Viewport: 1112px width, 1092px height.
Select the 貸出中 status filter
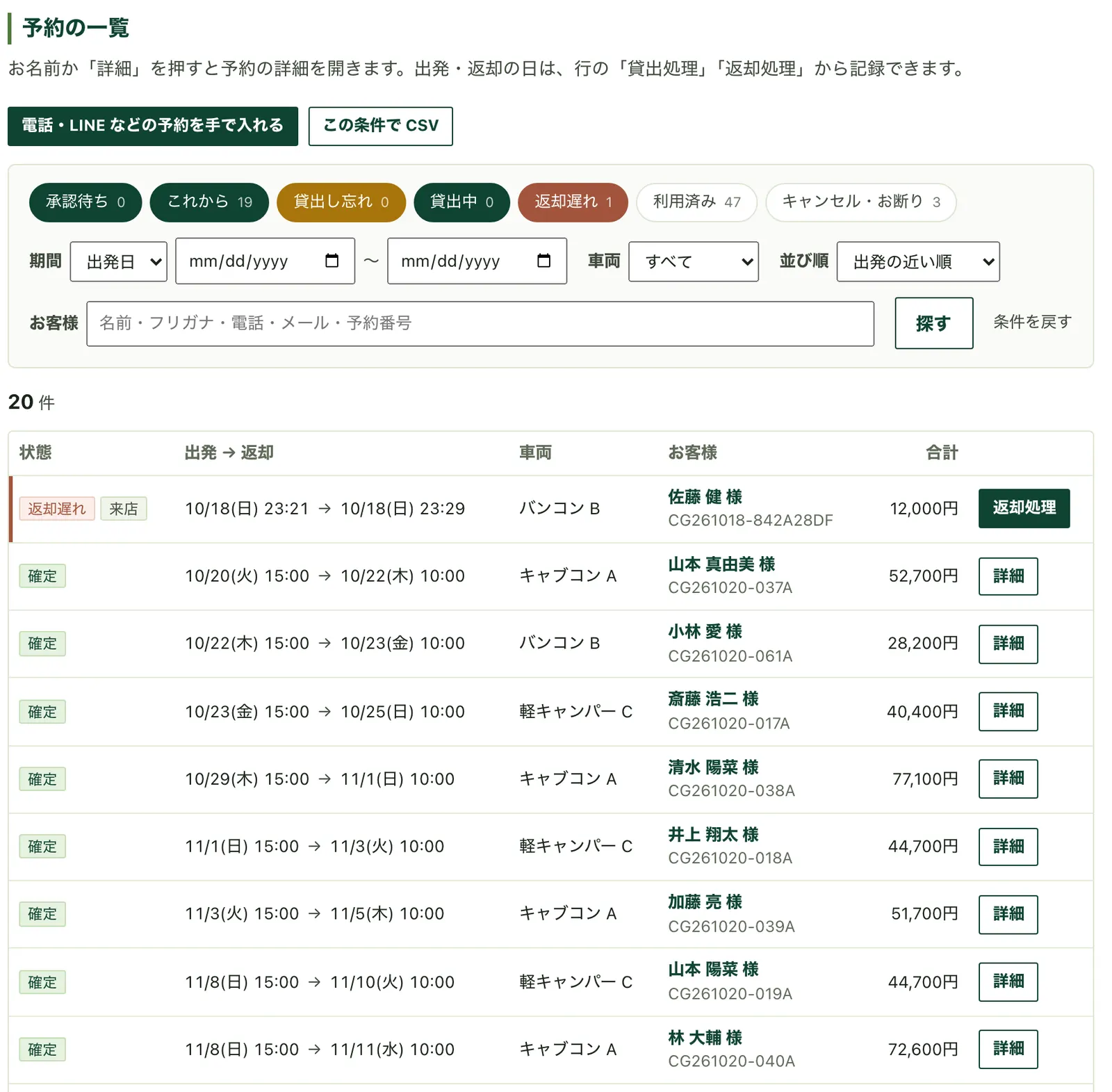coord(461,202)
